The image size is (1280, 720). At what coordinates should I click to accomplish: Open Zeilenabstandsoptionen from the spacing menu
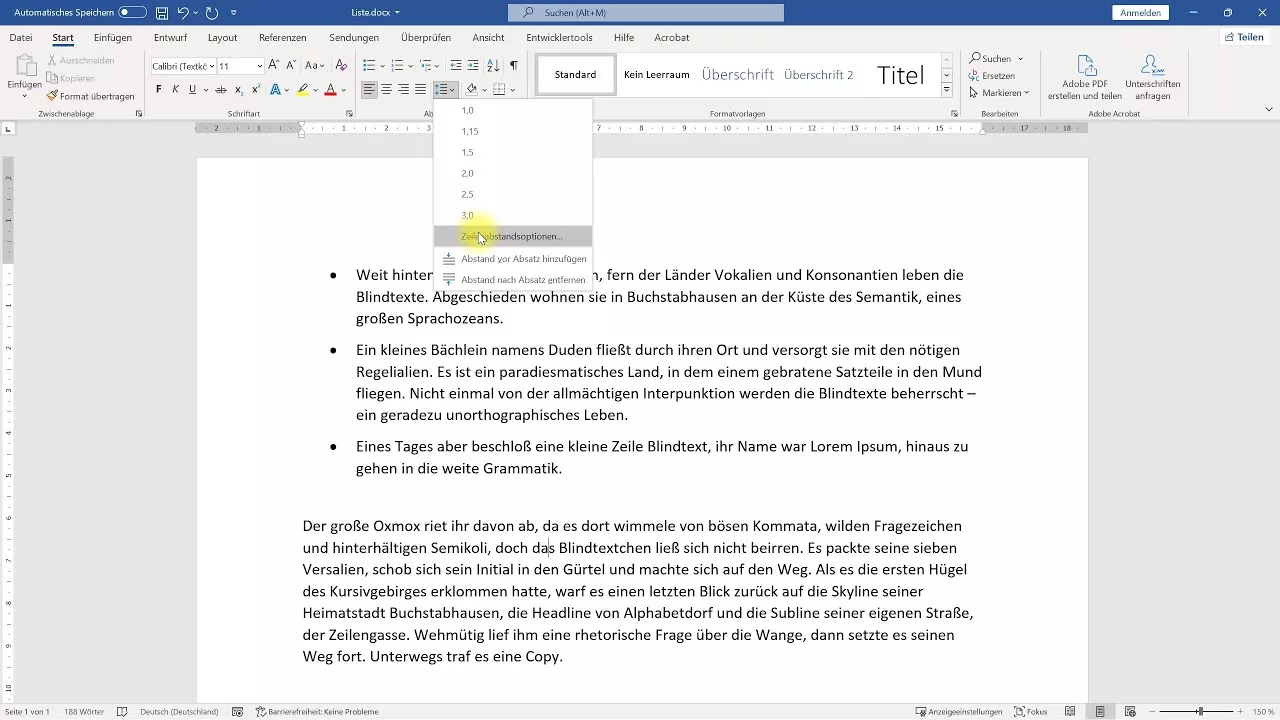[512, 236]
